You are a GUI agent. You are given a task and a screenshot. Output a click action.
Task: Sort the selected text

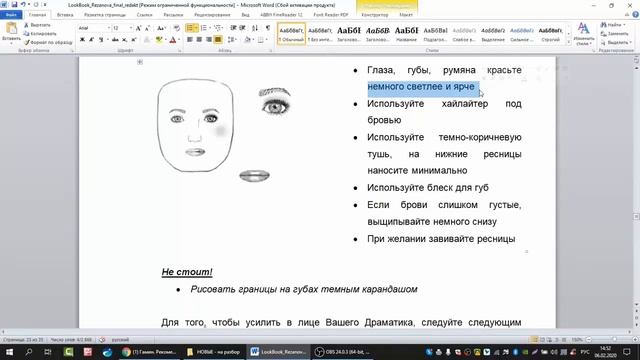[x=255, y=28]
